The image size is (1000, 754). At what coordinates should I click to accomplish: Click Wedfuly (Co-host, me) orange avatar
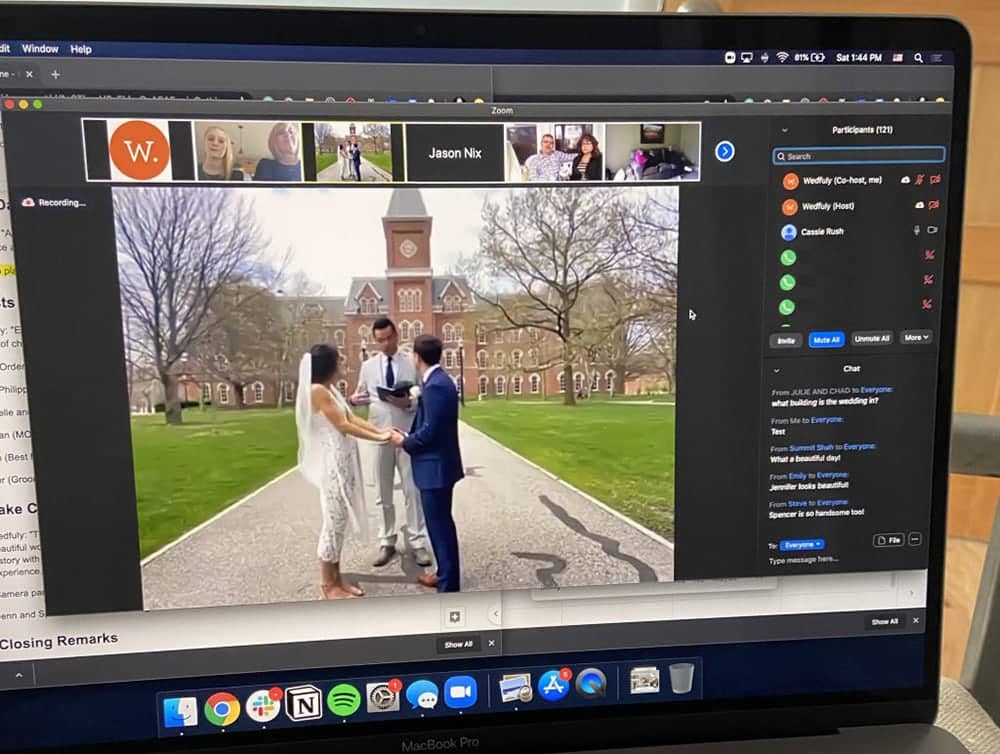tap(790, 181)
